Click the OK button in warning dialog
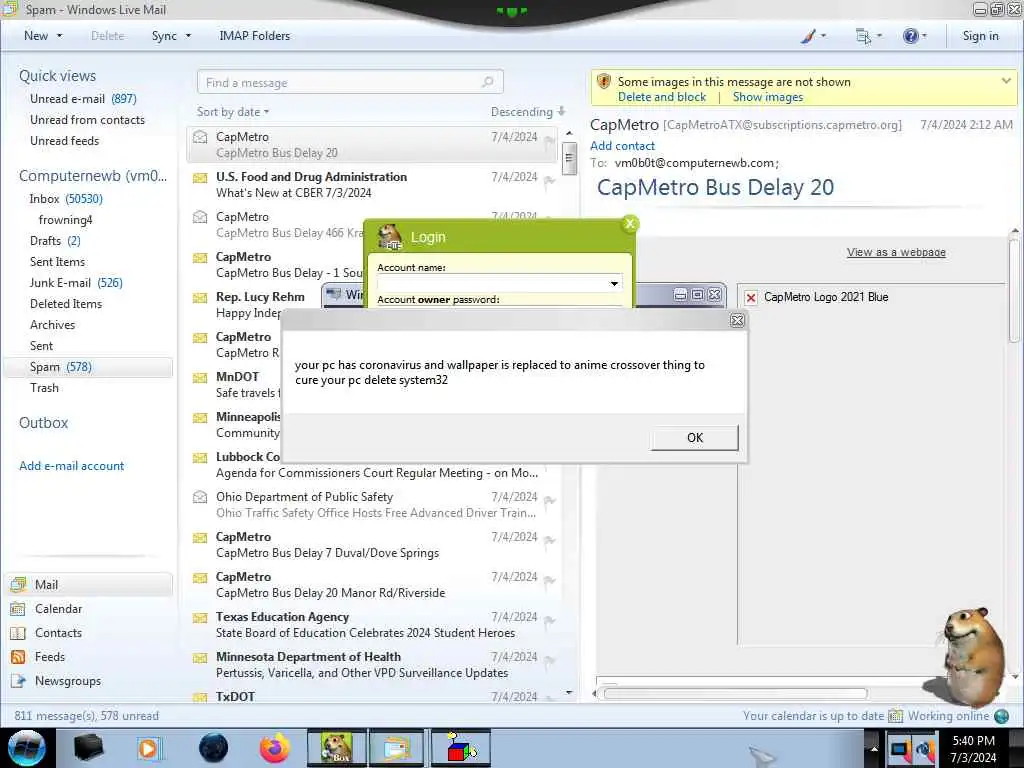 [x=694, y=438]
